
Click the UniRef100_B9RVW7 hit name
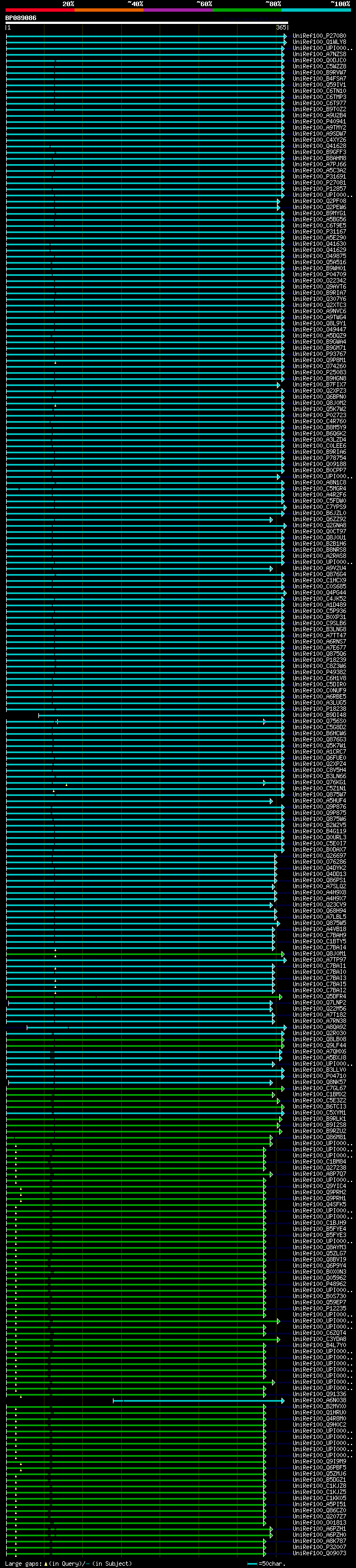(x=319, y=72)
